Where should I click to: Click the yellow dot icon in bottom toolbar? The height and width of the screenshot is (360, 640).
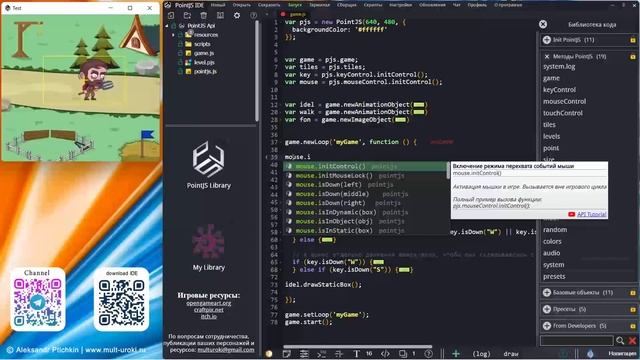point(269,354)
